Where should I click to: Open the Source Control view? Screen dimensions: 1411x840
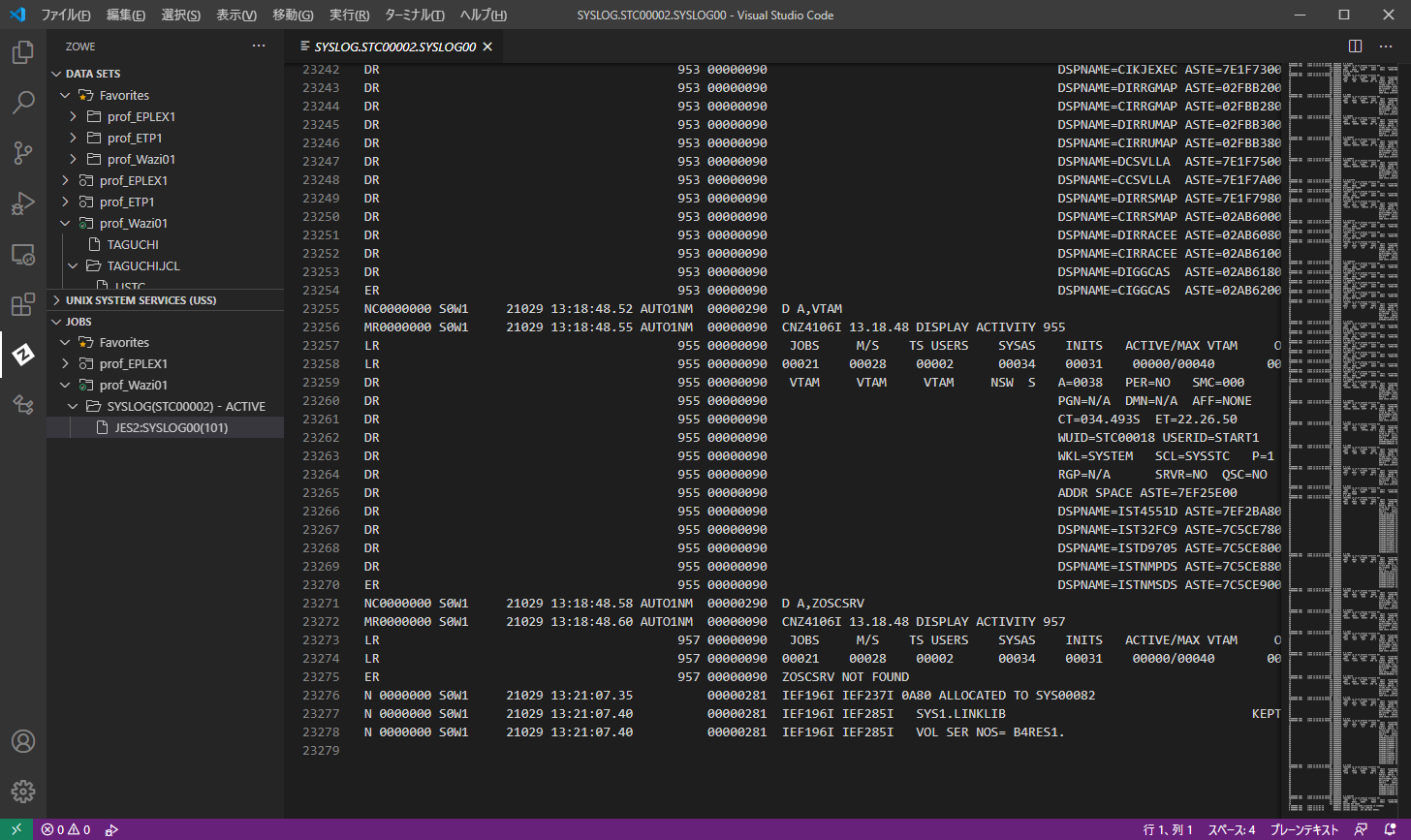point(23,152)
